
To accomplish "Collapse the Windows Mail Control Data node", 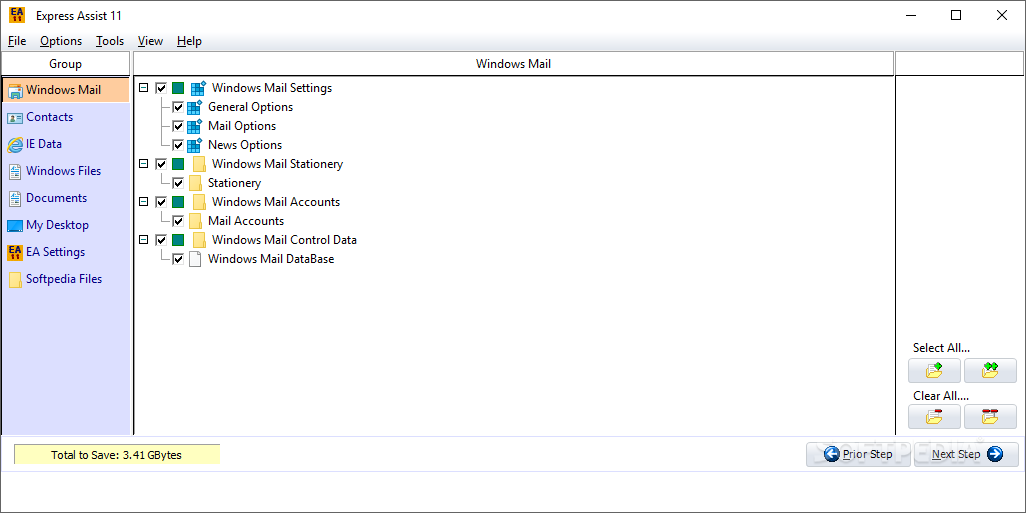I will [144, 239].
